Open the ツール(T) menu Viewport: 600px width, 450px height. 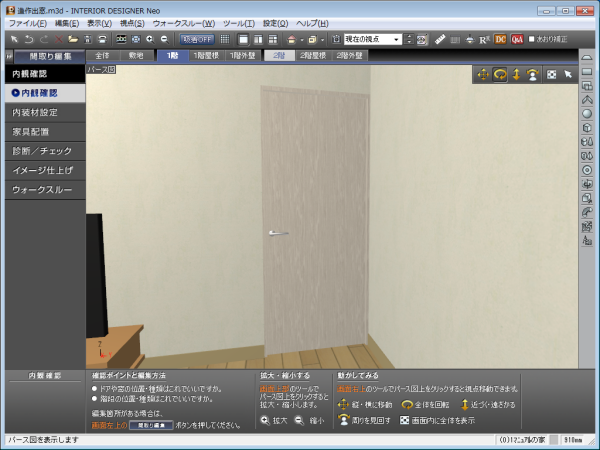pos(239,22)
